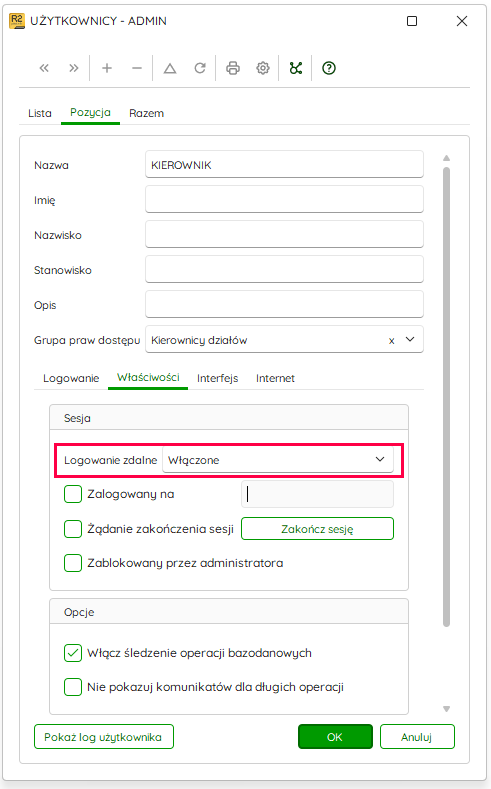
Task: Maximize the Użytkownicy window
Action: [412, 21]
